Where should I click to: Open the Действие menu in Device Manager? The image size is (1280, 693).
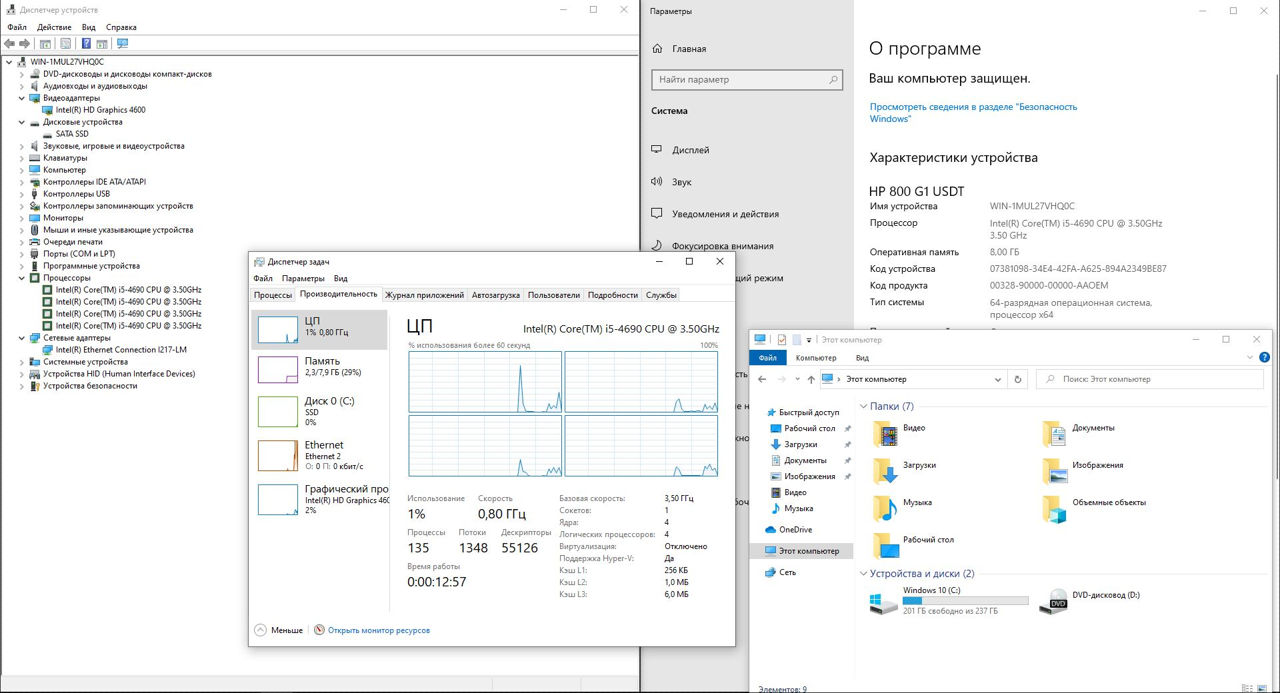[x=53, y=27]
